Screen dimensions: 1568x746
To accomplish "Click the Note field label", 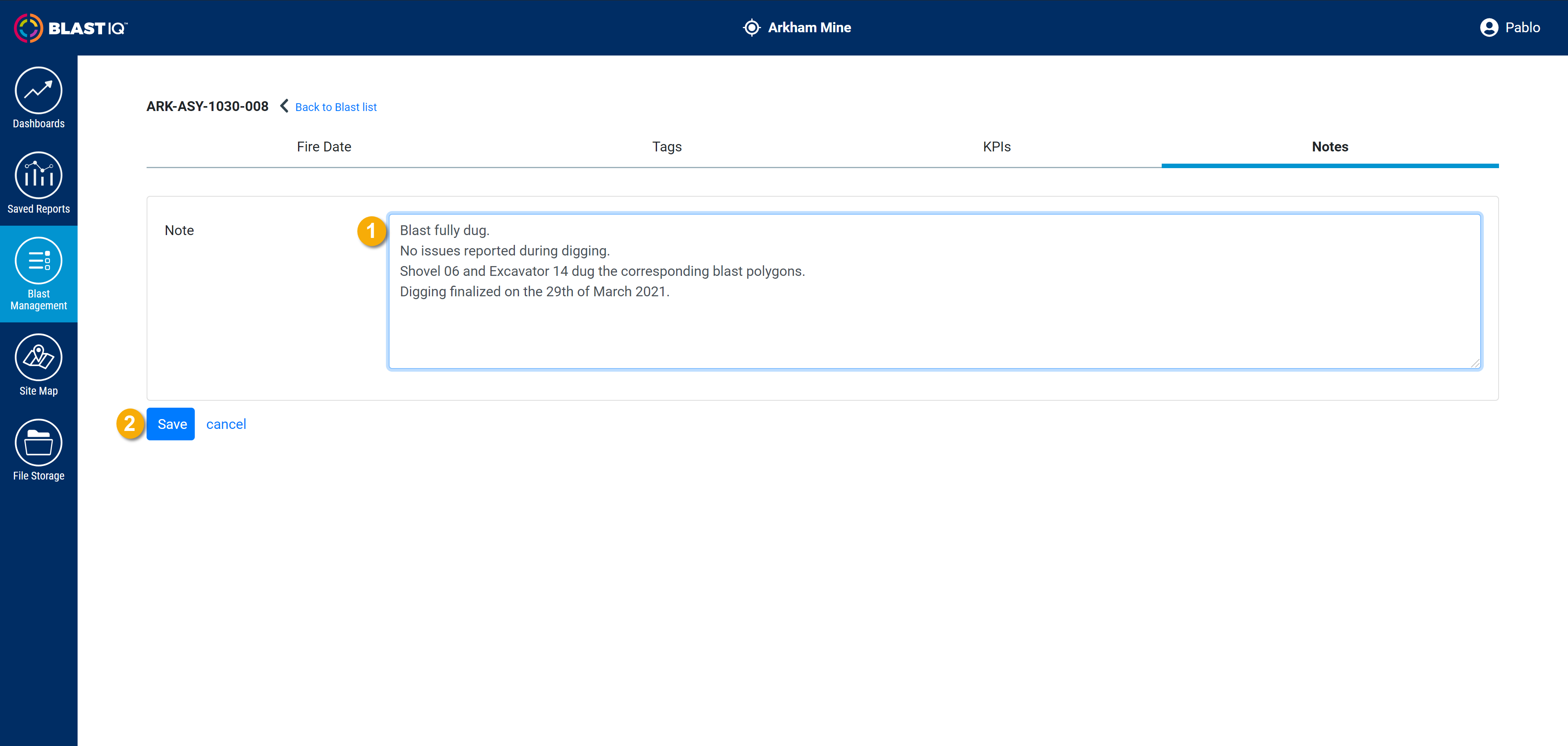I will pyautogui.click(x=179, y=231).
